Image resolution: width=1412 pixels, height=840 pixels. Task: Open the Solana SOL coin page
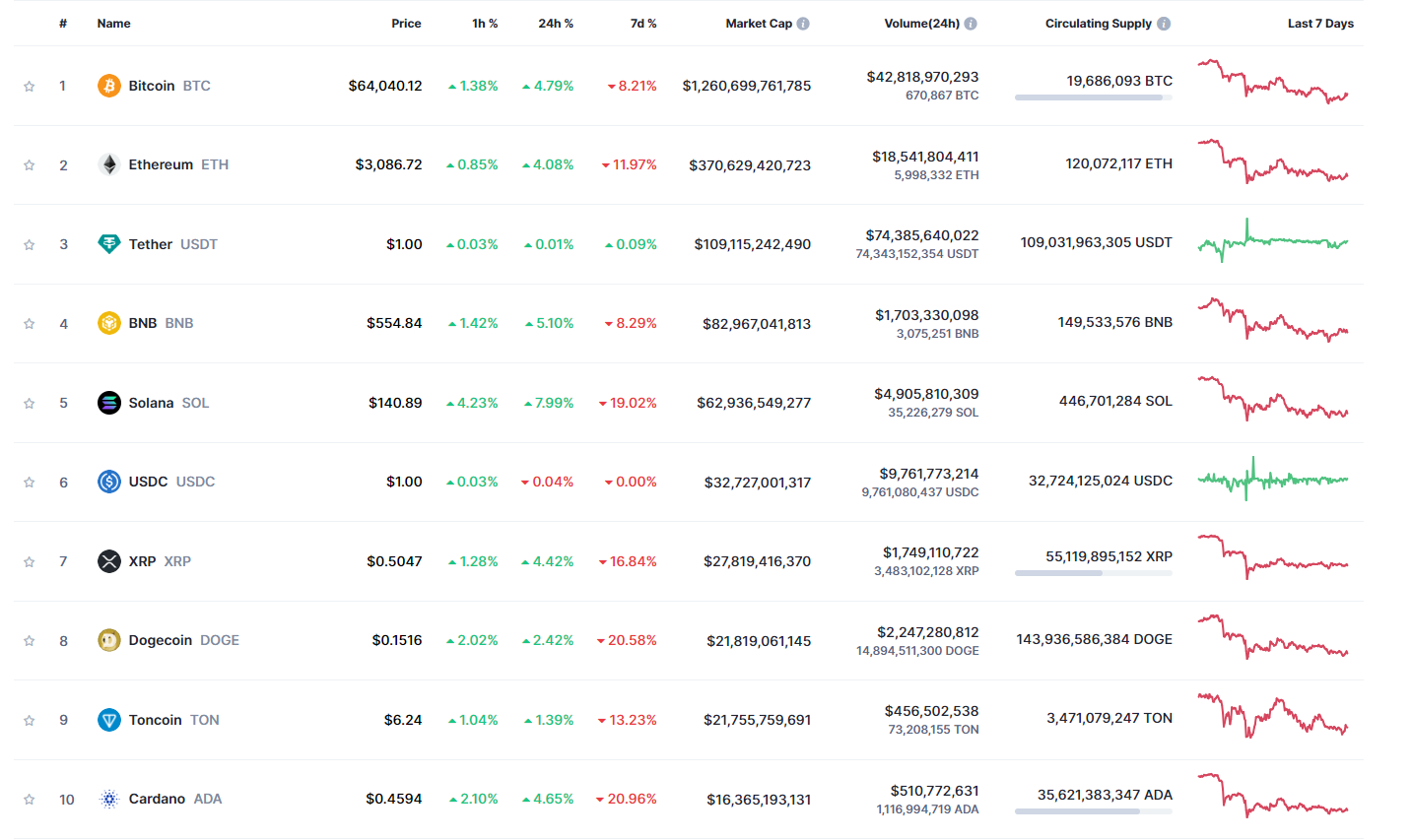(x=168, y=403)
